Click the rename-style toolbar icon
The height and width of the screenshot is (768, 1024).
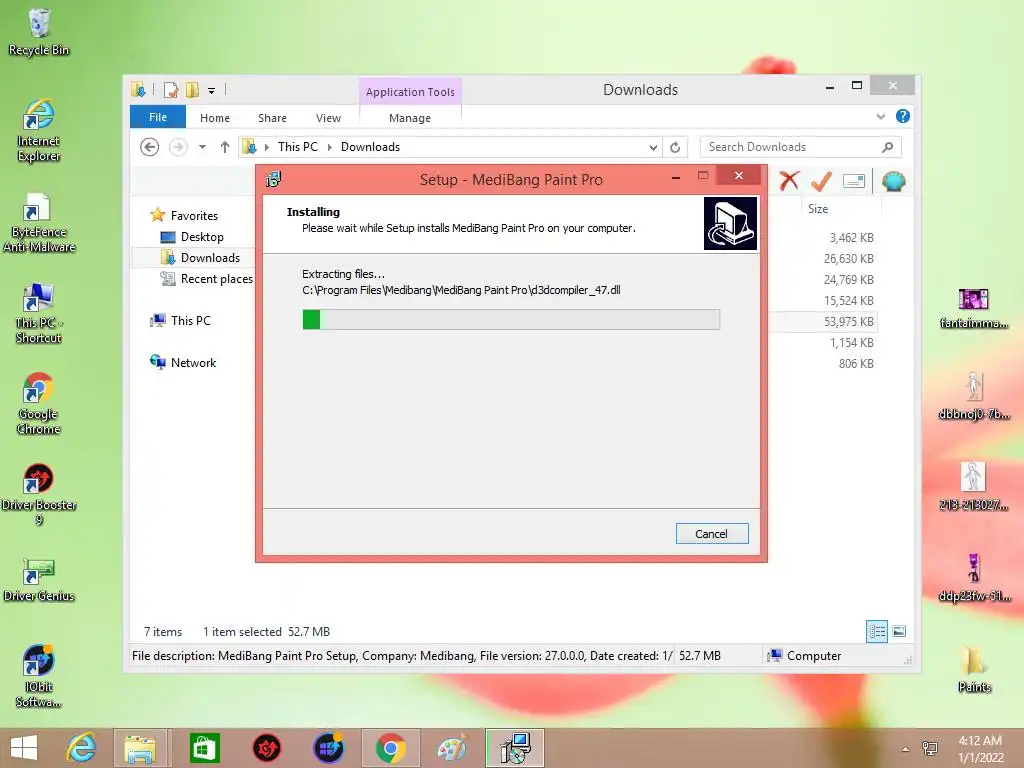tap(854, 181)
